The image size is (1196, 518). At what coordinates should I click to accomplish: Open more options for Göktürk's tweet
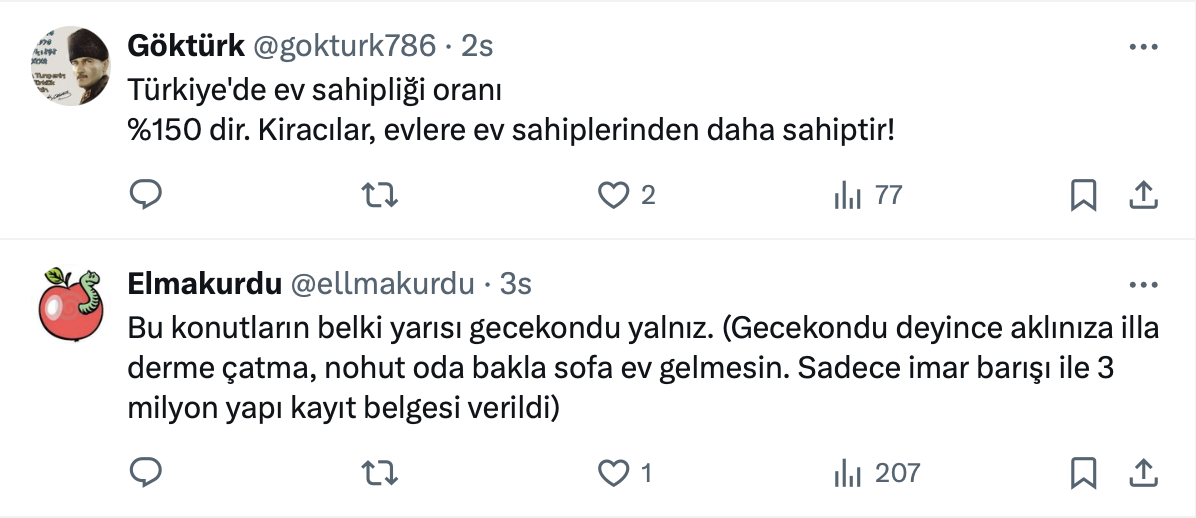click(1143, 46)
